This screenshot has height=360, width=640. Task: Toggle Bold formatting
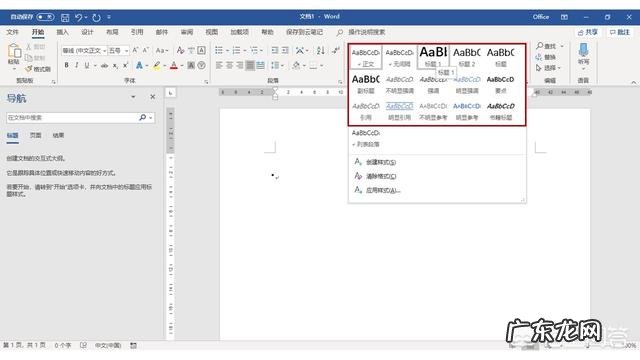tap(67, 65)
